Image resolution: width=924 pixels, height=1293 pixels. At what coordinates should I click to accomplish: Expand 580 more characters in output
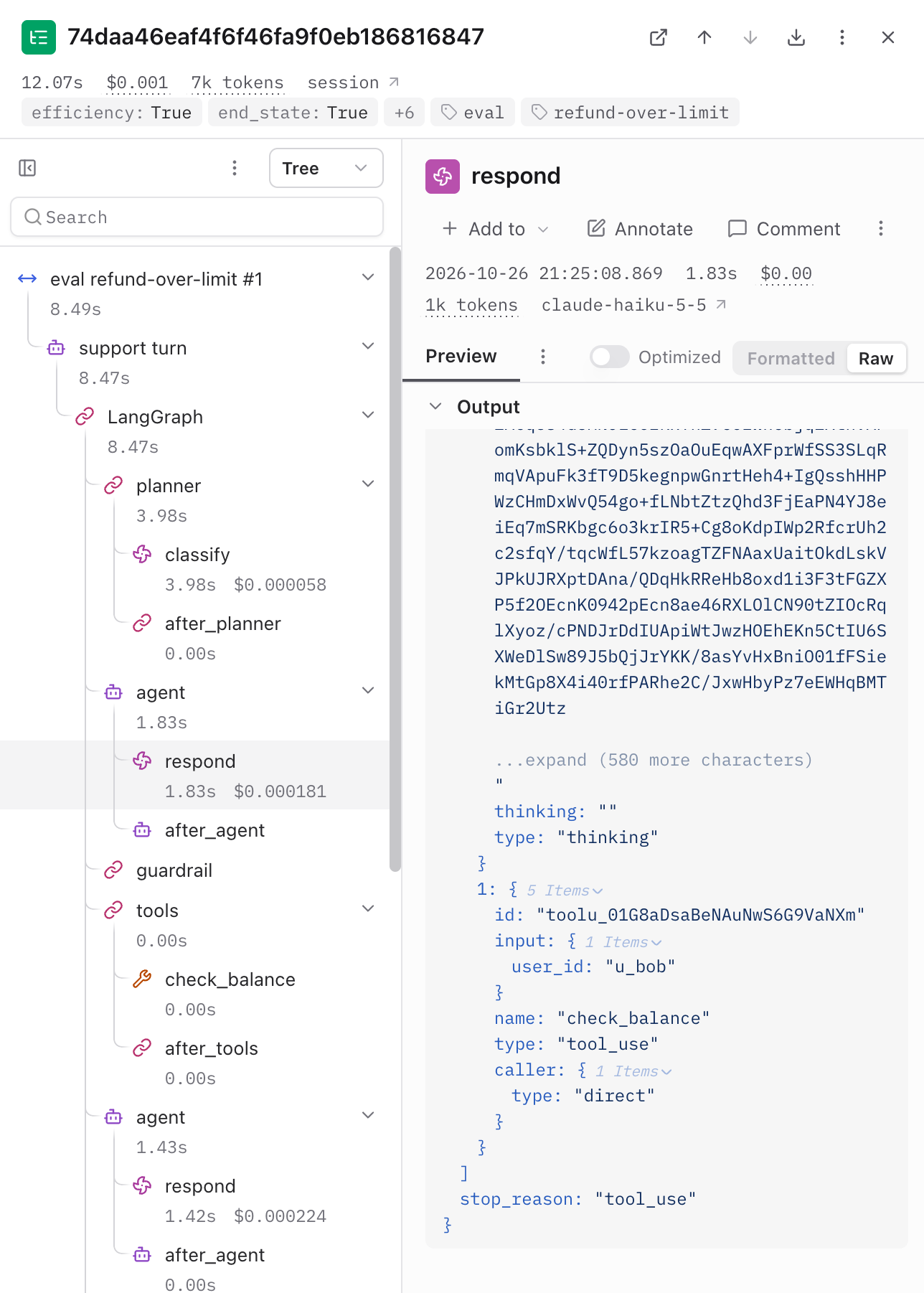(653, 760)
